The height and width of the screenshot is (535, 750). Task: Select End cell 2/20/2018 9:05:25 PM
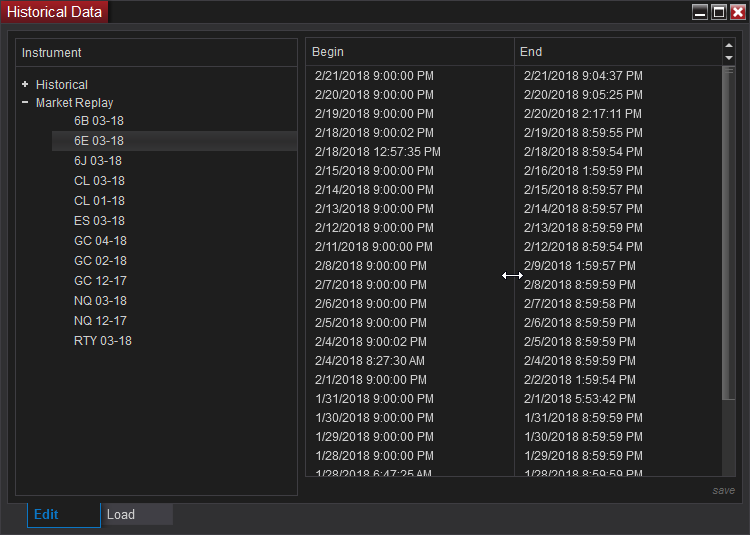pyautogui.click(x=583, y=95)
